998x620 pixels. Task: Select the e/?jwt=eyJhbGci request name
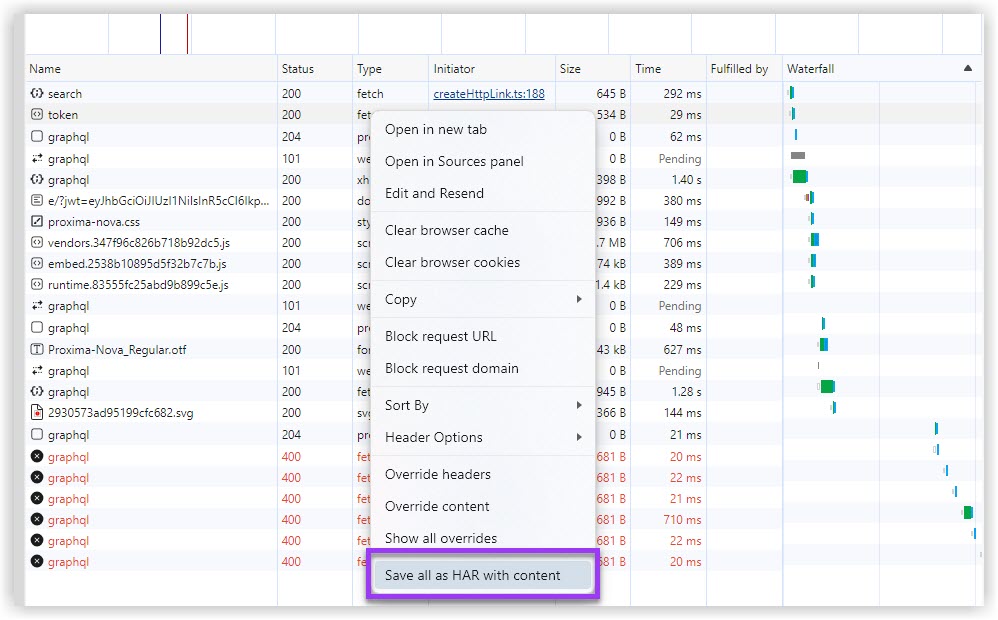158,201
